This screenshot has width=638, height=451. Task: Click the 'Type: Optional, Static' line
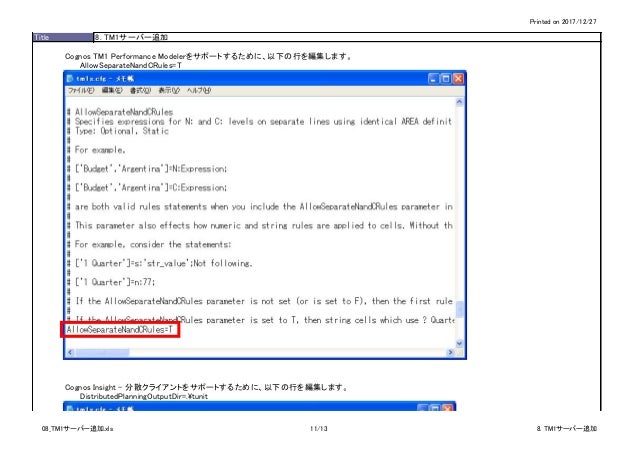click(118, 131)
